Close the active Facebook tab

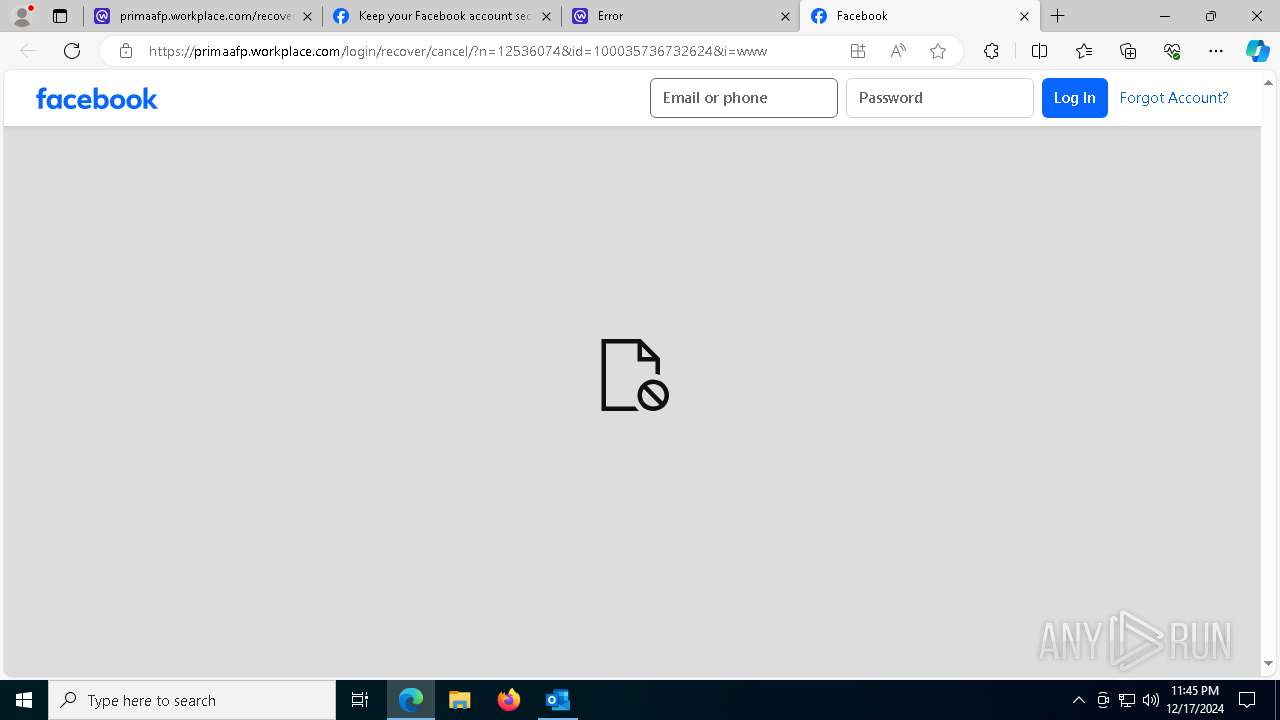click(x=1024, y=16)
